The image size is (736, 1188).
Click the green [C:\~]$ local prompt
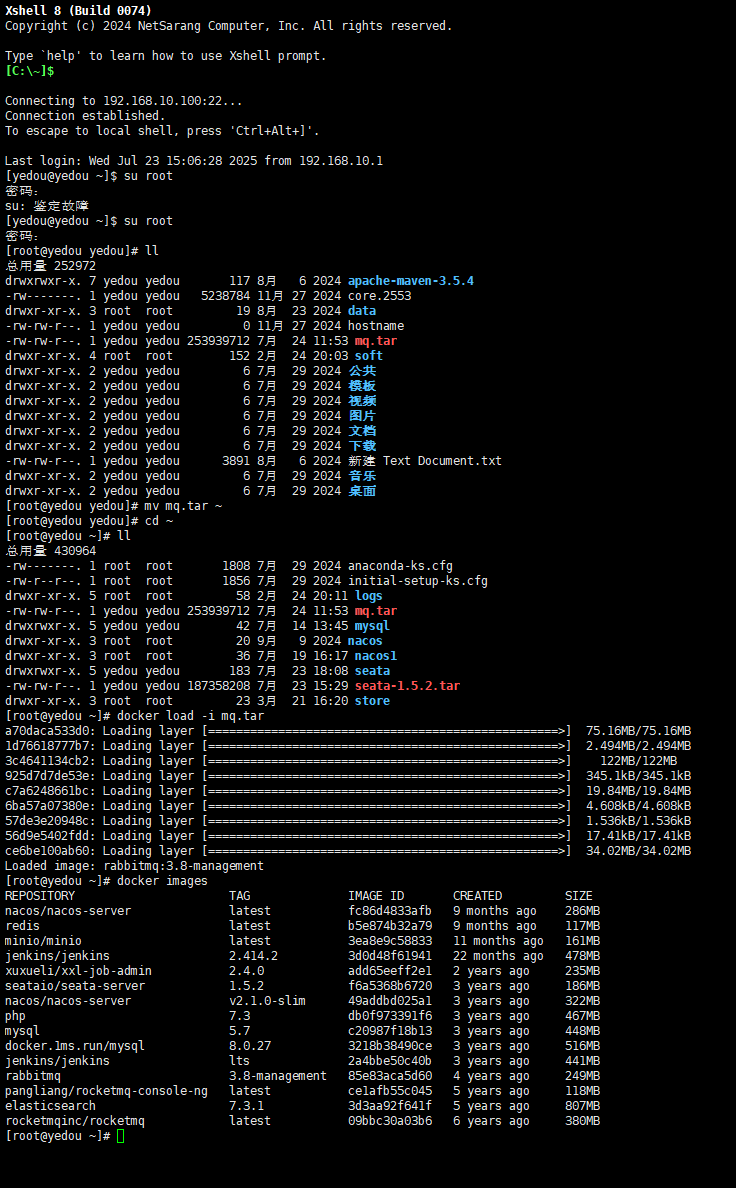[x=30, y=70]
